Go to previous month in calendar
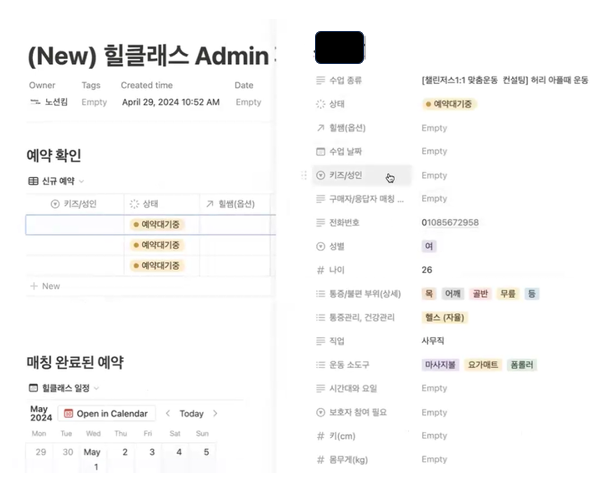 [x=168, y=413]
